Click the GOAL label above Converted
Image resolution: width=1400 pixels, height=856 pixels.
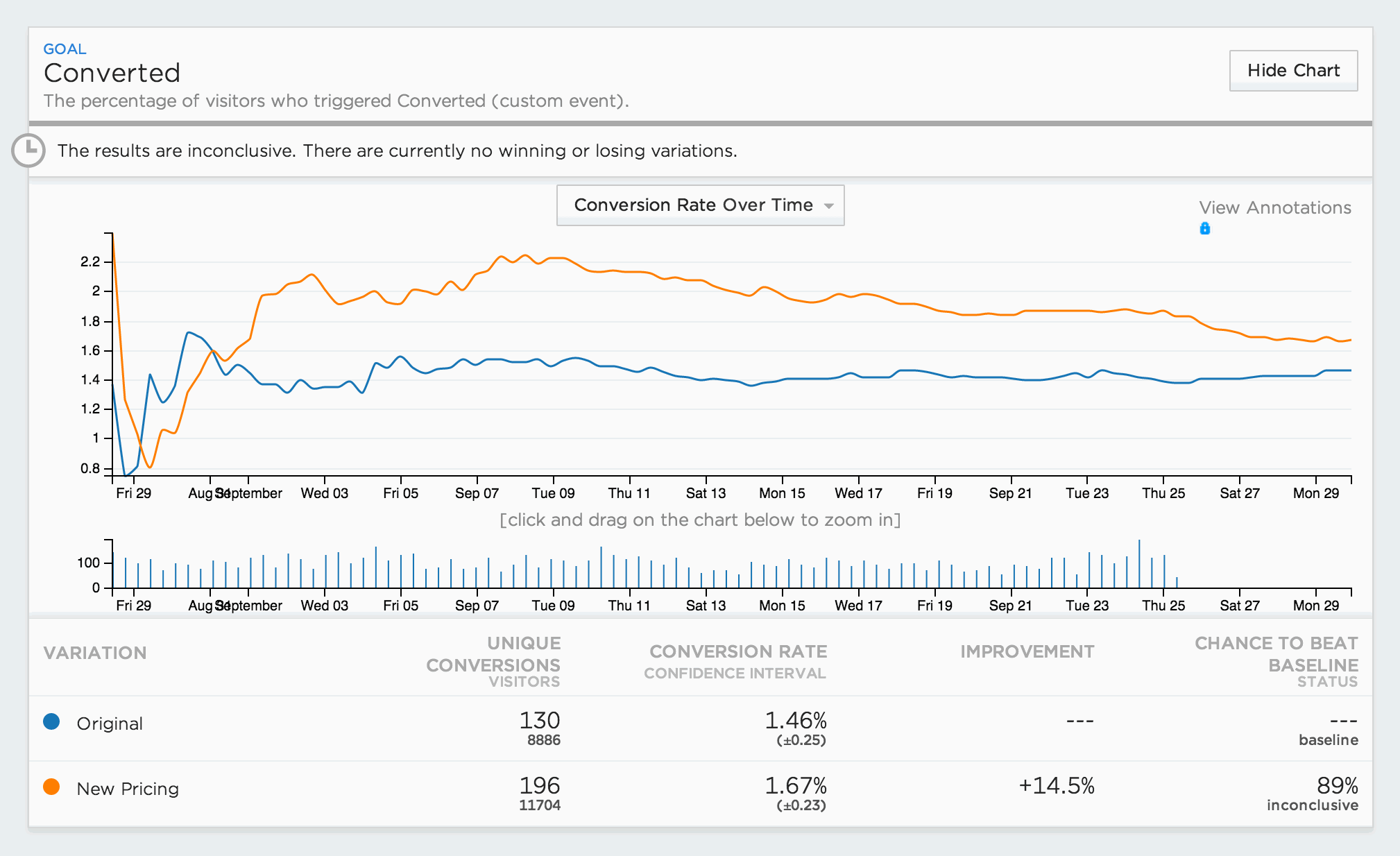pos(64,49)
